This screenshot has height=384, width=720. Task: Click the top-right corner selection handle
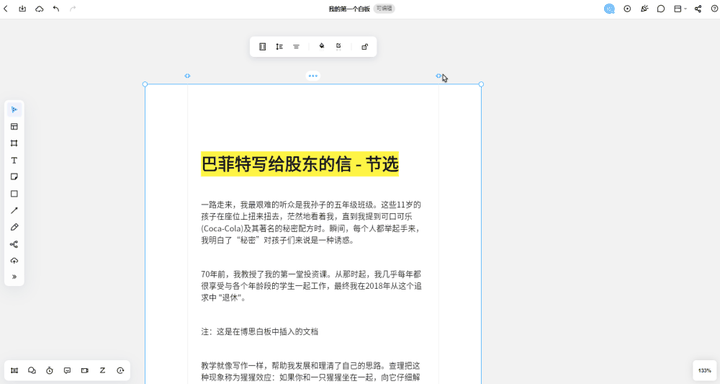click(481, 84)
